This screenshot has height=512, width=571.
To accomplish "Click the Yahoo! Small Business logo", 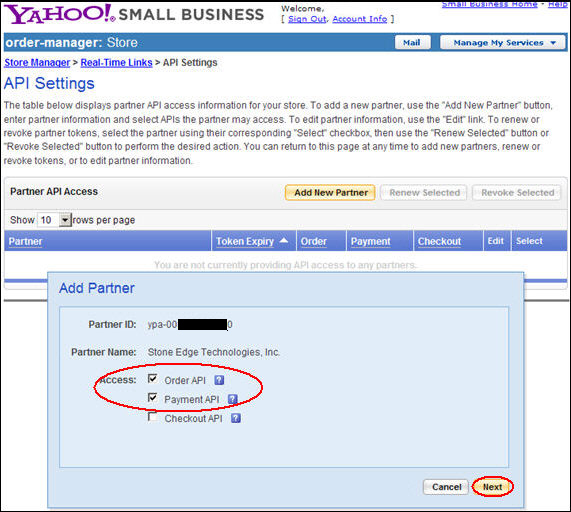I will pyautogui.click(x=134, y=14).
